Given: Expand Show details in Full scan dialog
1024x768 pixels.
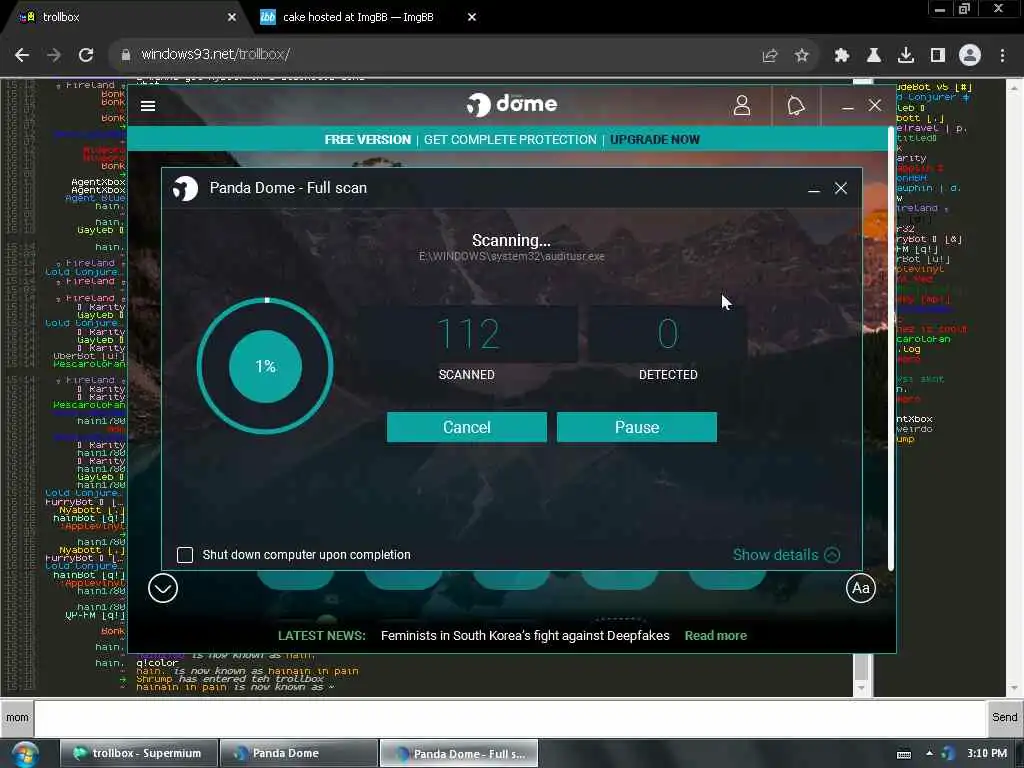Looking at the screenshot, I should click(x=786, y=554).
